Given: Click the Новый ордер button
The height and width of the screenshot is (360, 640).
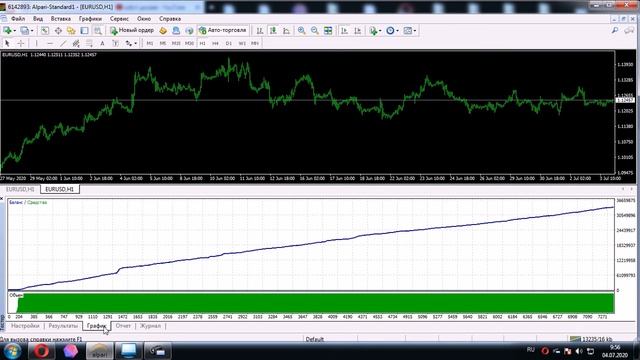Looking at the screenshot, I should (132, 30).
